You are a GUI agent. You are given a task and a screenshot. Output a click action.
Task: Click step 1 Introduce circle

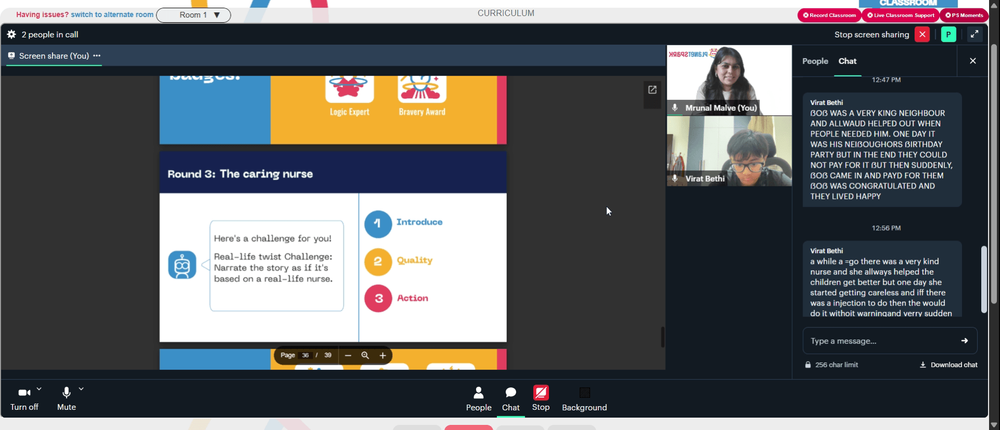click(378, 224)
